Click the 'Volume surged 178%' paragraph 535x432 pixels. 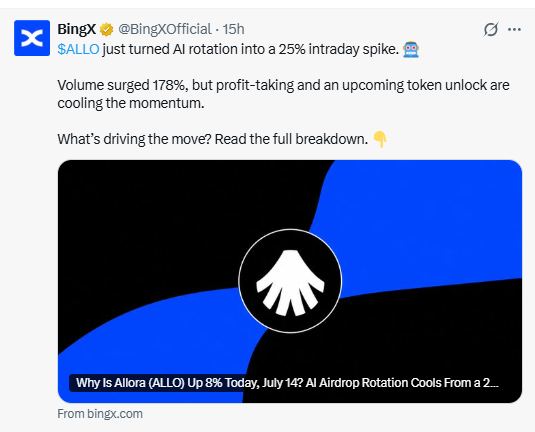(x=283, y=94)
